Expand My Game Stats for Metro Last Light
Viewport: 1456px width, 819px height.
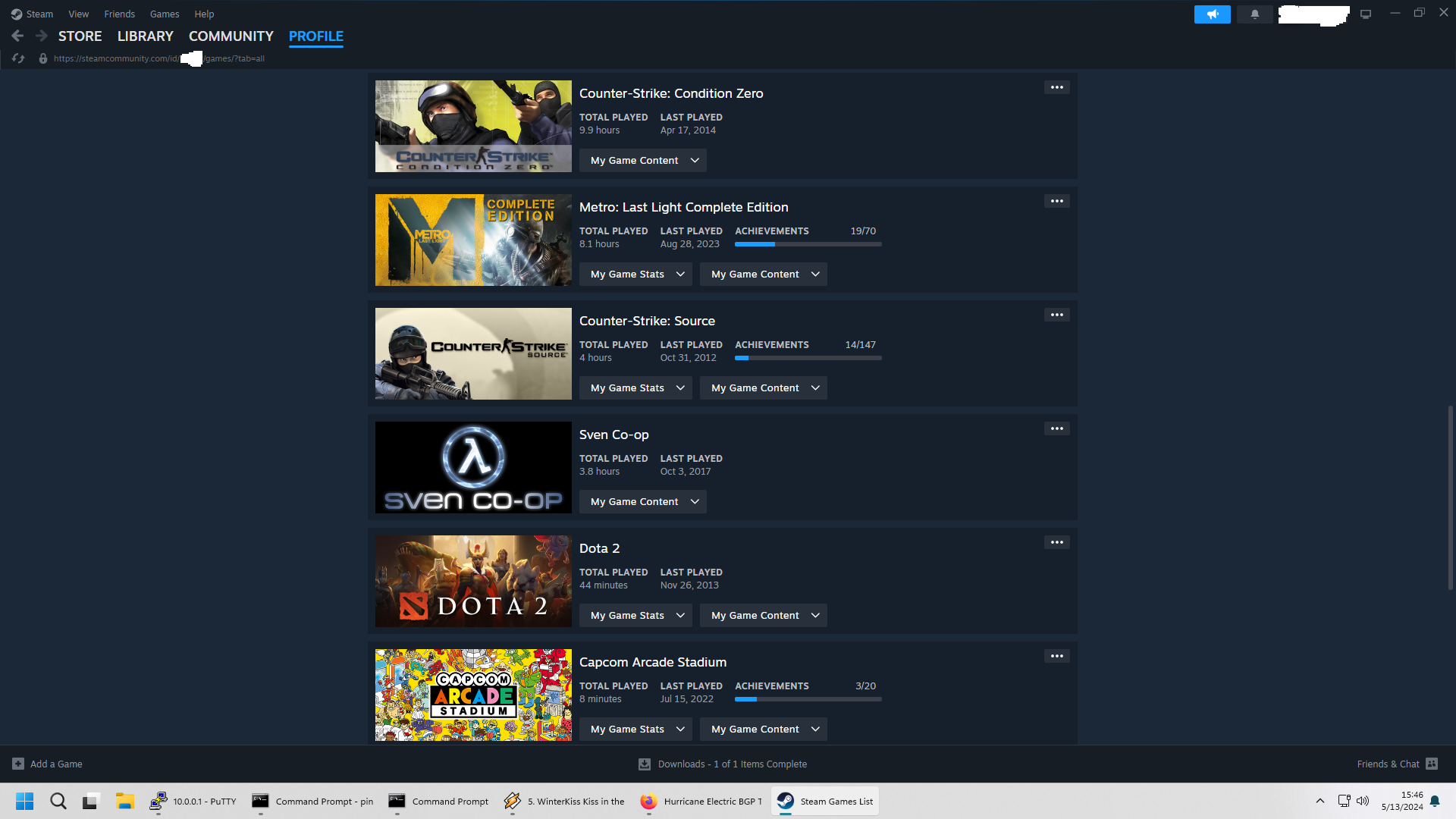click(635, 274)
